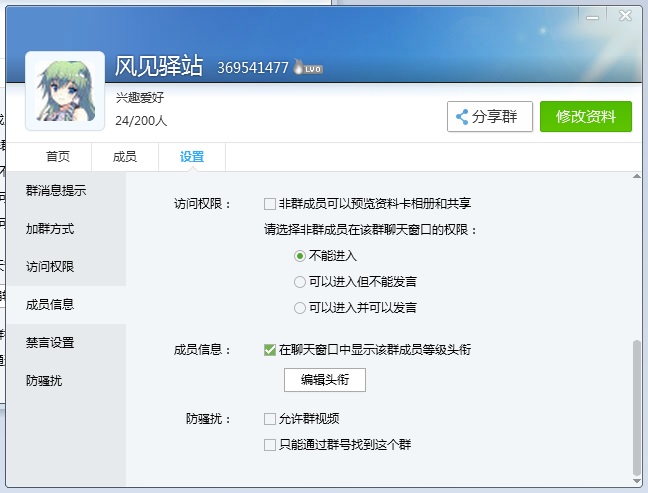Choose 可以进入但不能发言 radio option
The height and width of the screenshot is (493, 648).
coord(300,282)
